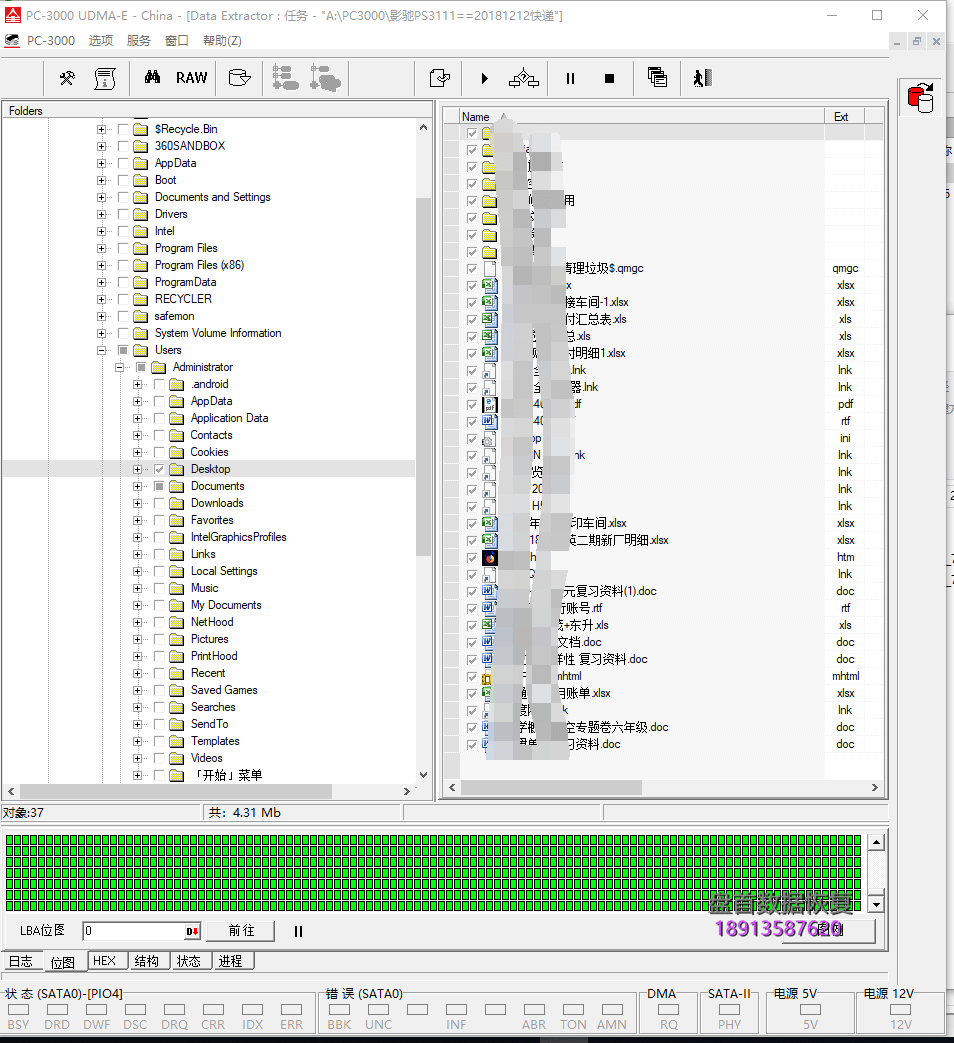Expand the Pictures folder node
Screen dimensions: 954x1043
click(x=137, y=639)
